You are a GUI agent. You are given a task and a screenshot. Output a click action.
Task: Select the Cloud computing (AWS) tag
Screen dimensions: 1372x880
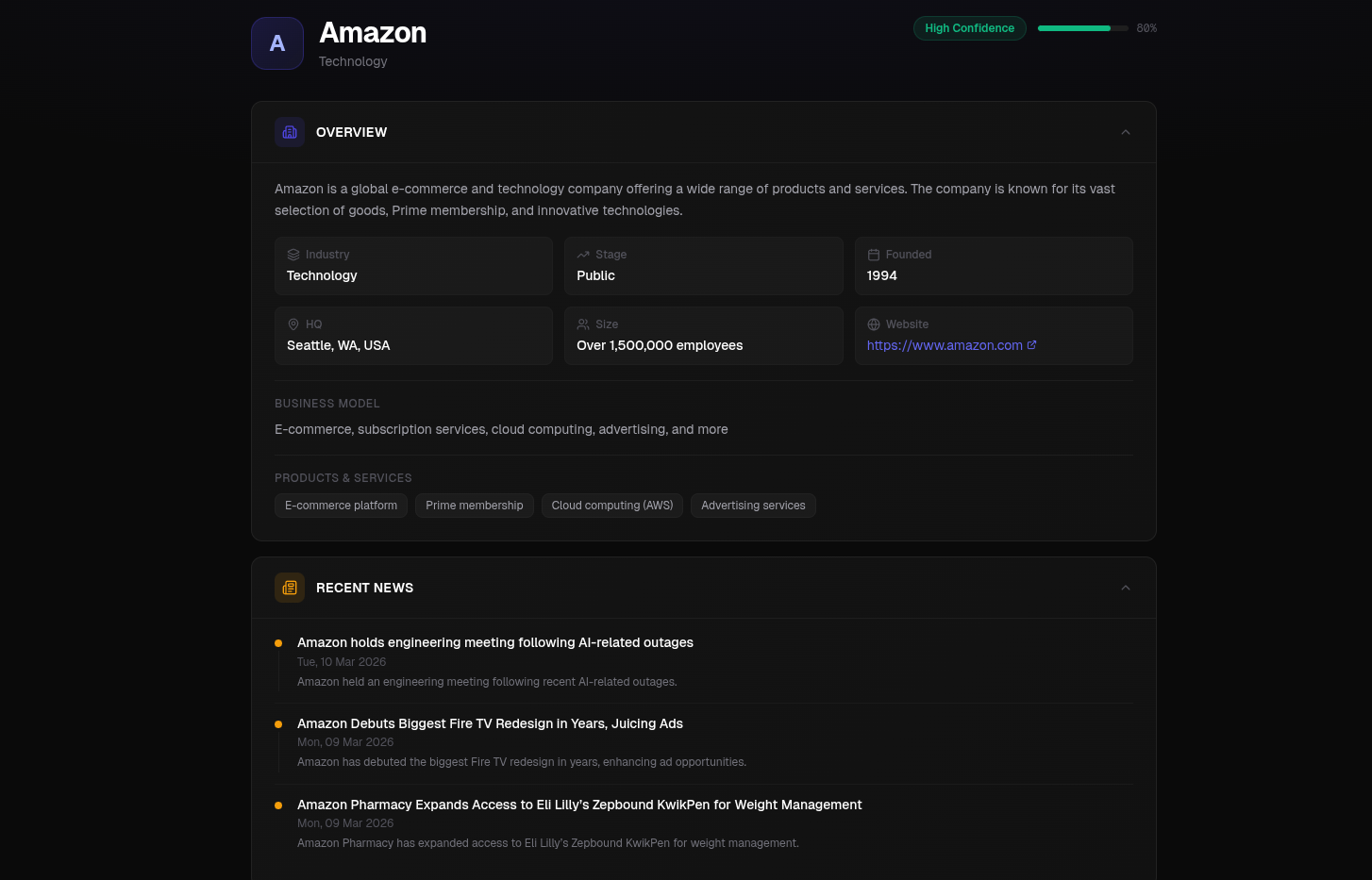[x=612, y=506]
